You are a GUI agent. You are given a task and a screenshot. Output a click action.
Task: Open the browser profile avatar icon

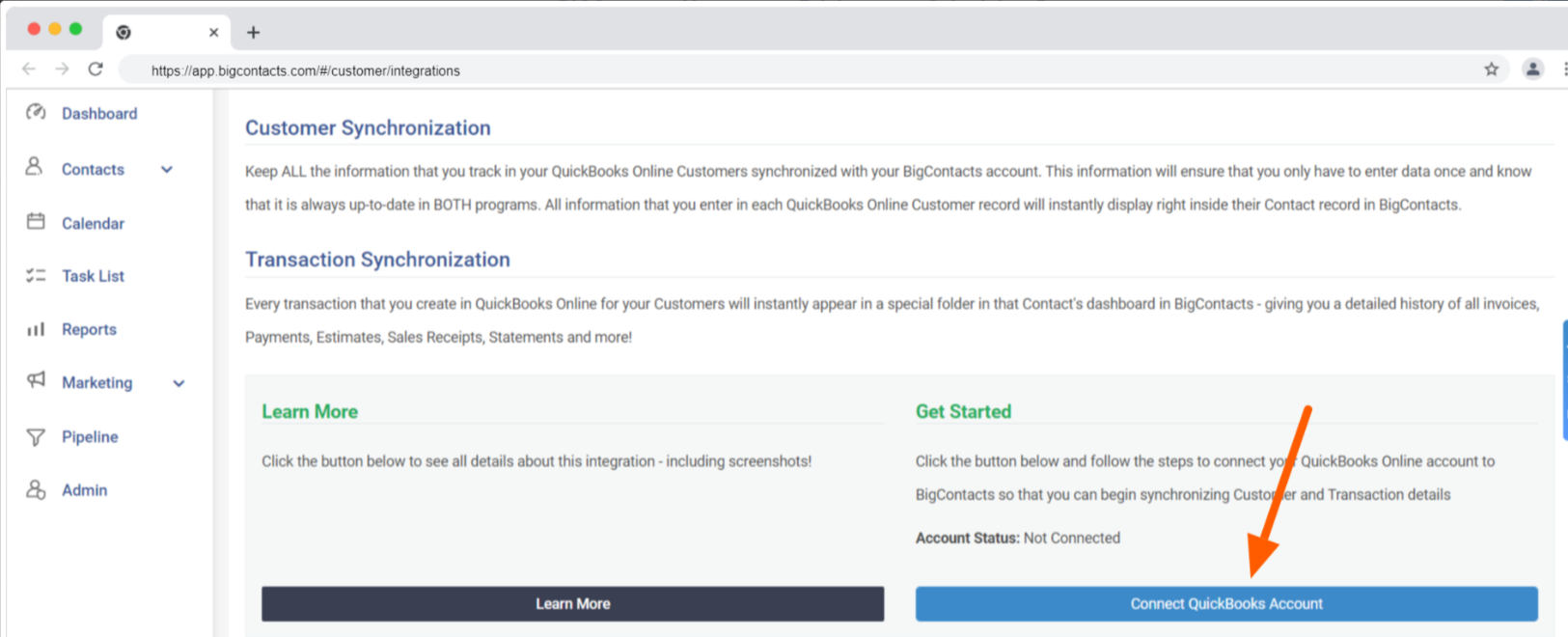tap(1532, 69)
